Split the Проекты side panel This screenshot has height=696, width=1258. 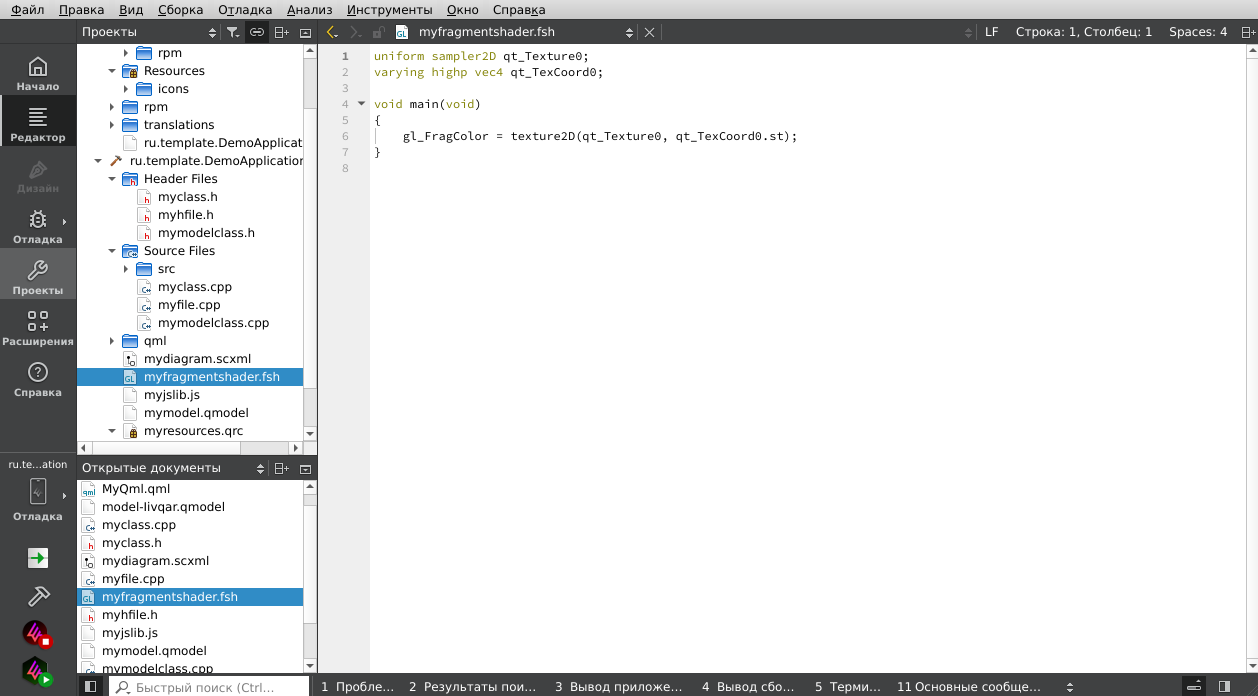(282, 32)
